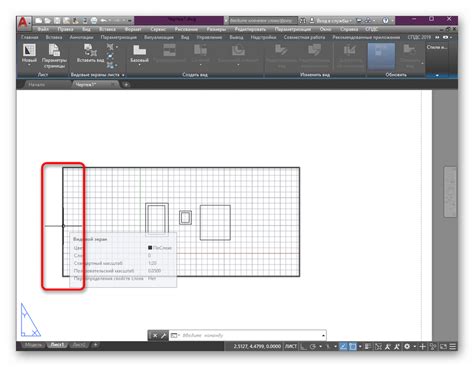Click the Базовый (Base view) ribbon icon

(x=139, y=50)
